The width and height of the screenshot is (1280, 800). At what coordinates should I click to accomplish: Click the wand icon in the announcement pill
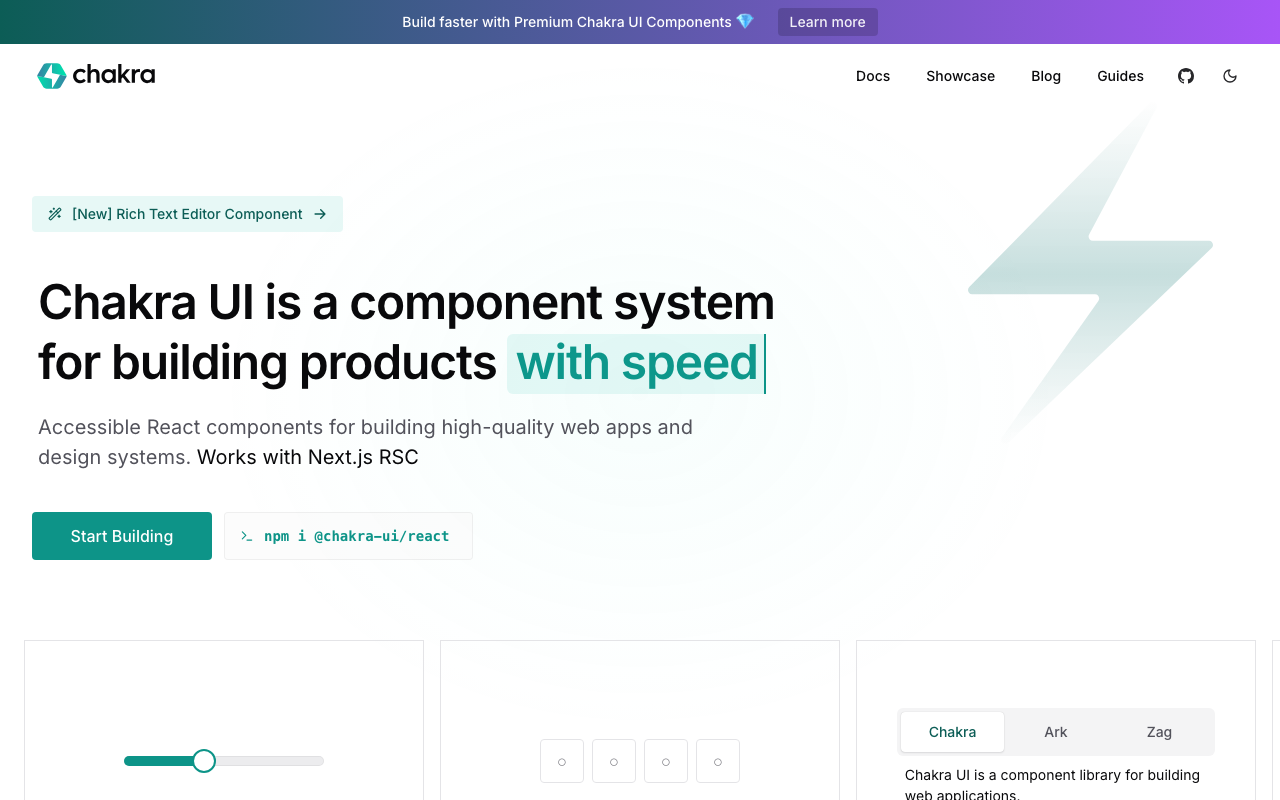(x=55, y=213)
